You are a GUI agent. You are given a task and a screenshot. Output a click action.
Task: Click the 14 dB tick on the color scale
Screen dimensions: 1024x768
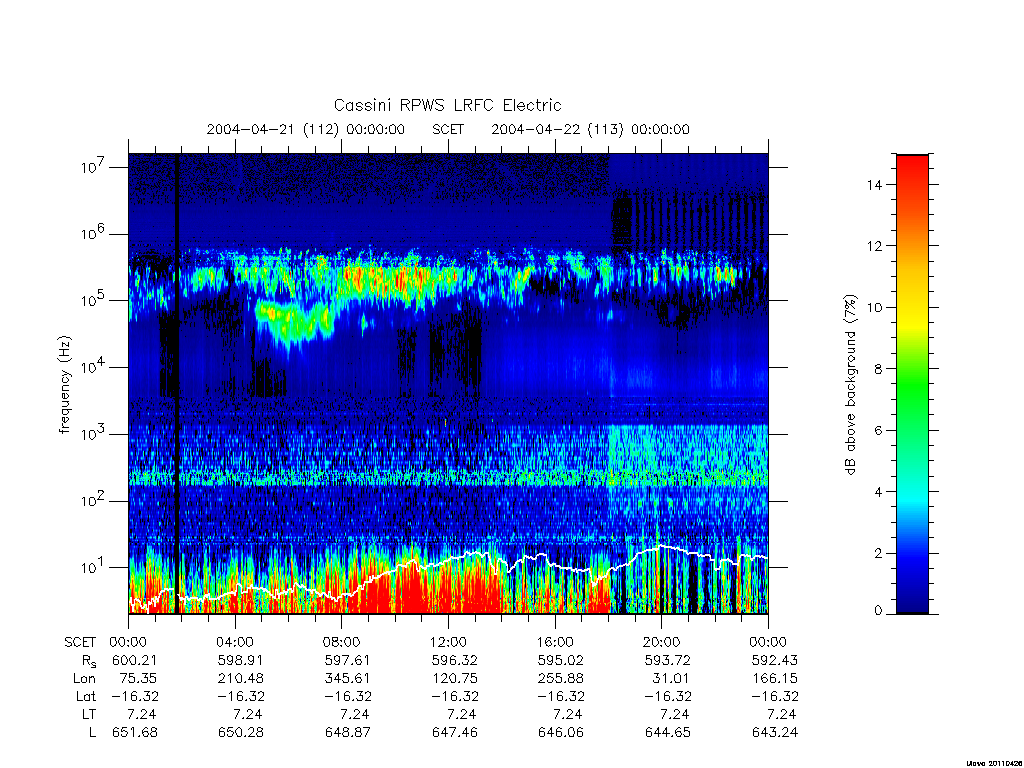pos(874,185)
